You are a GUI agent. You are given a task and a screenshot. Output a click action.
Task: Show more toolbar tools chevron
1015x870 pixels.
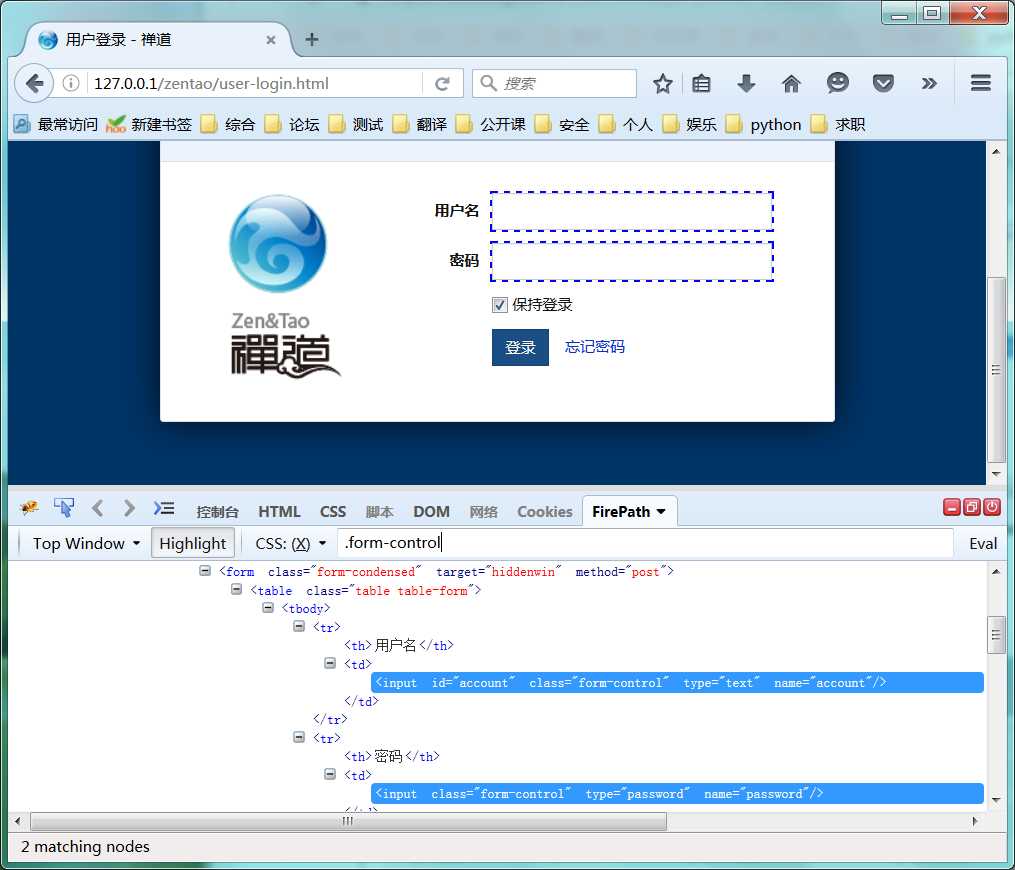[x=929, y=84]
